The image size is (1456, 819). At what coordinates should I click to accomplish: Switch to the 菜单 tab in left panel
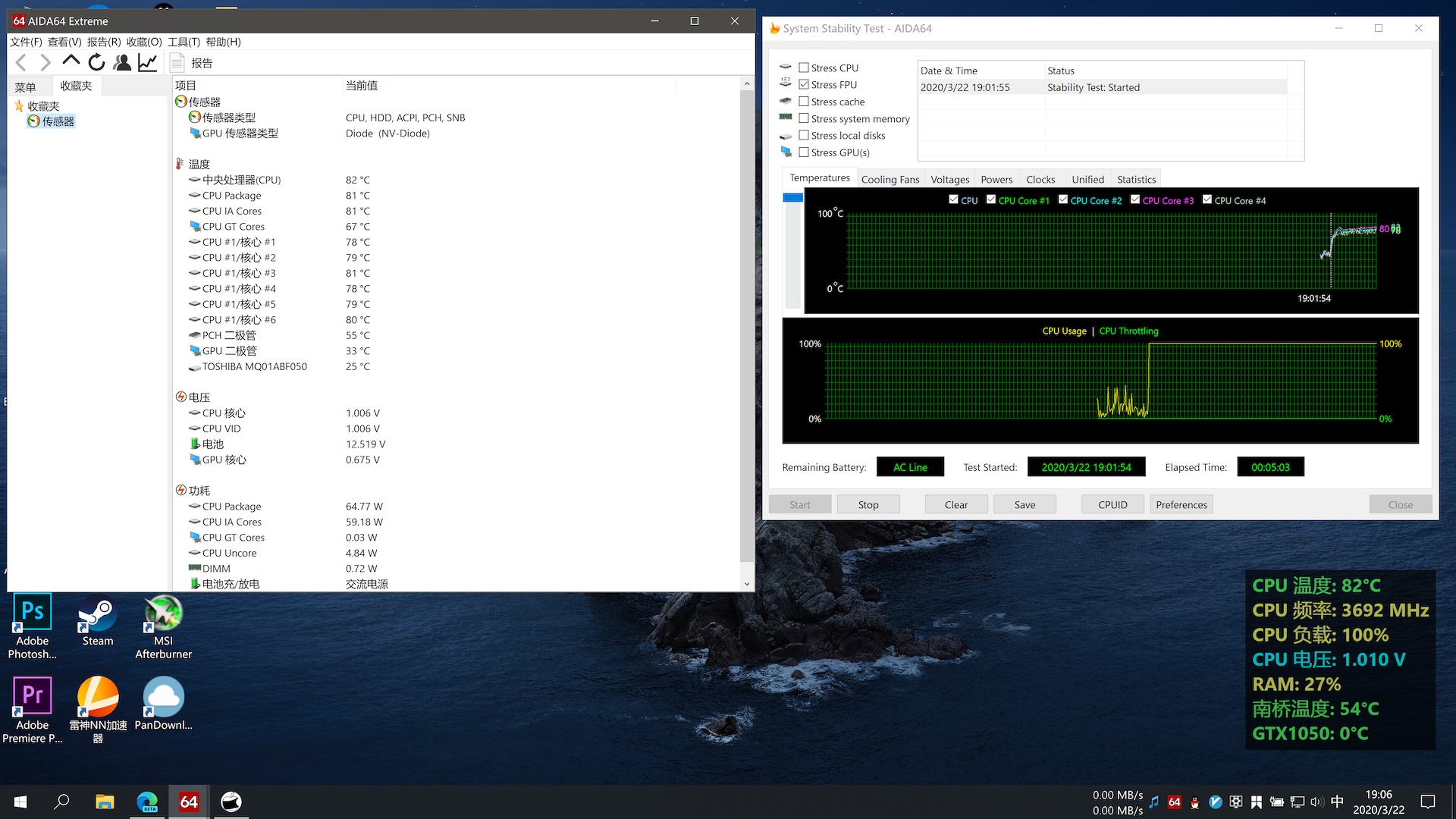pos(26,86)
